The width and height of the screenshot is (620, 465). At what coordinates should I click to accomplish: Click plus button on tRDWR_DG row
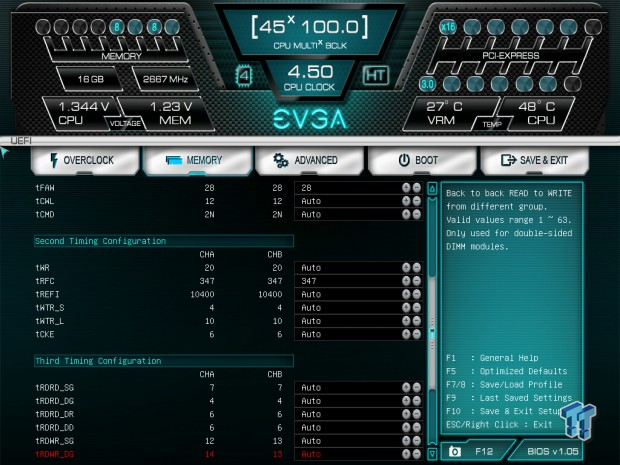click(x=406, y=454)
